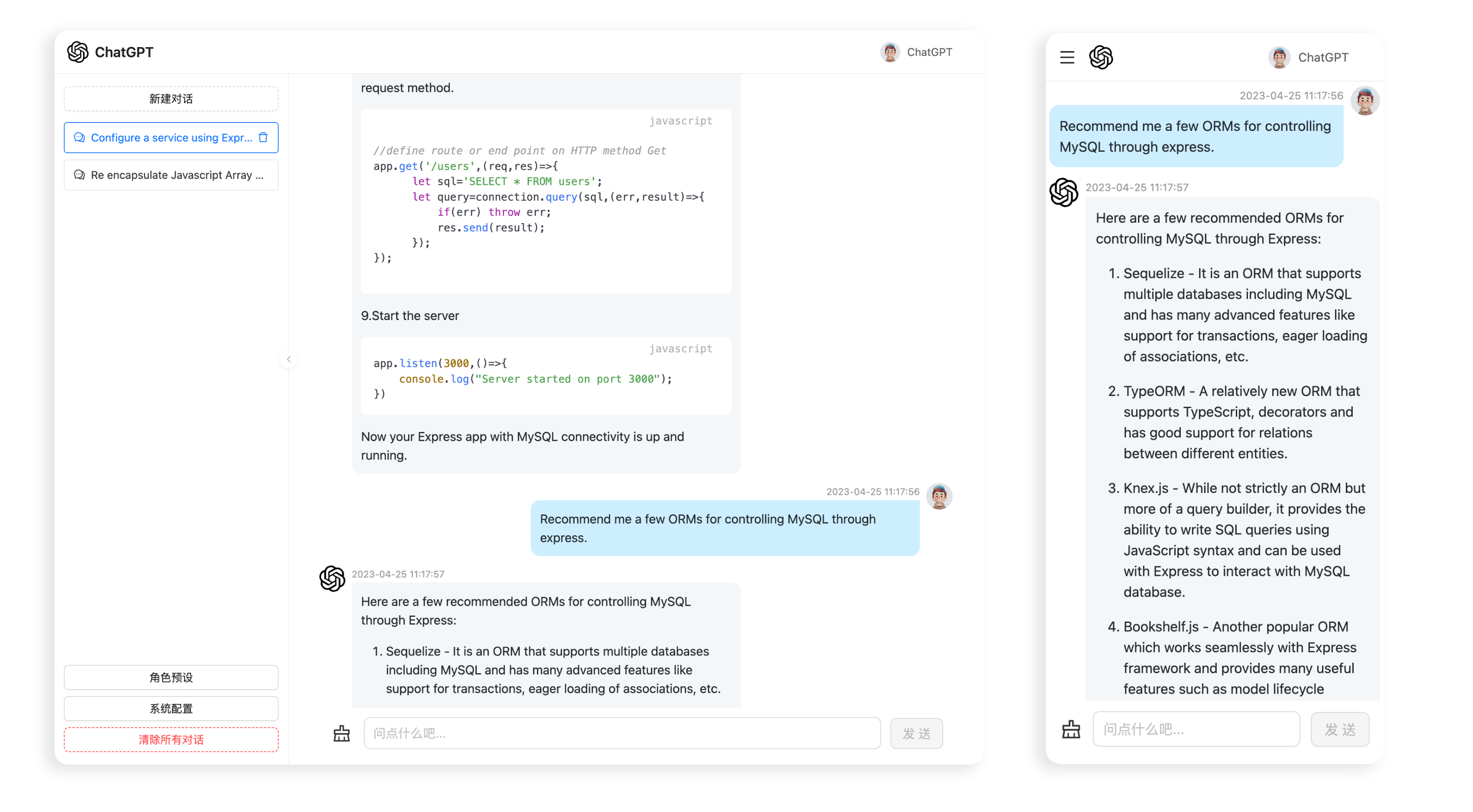Click ChatGPT avatar beside desktop ORM answer

click(x=332, y=578)
